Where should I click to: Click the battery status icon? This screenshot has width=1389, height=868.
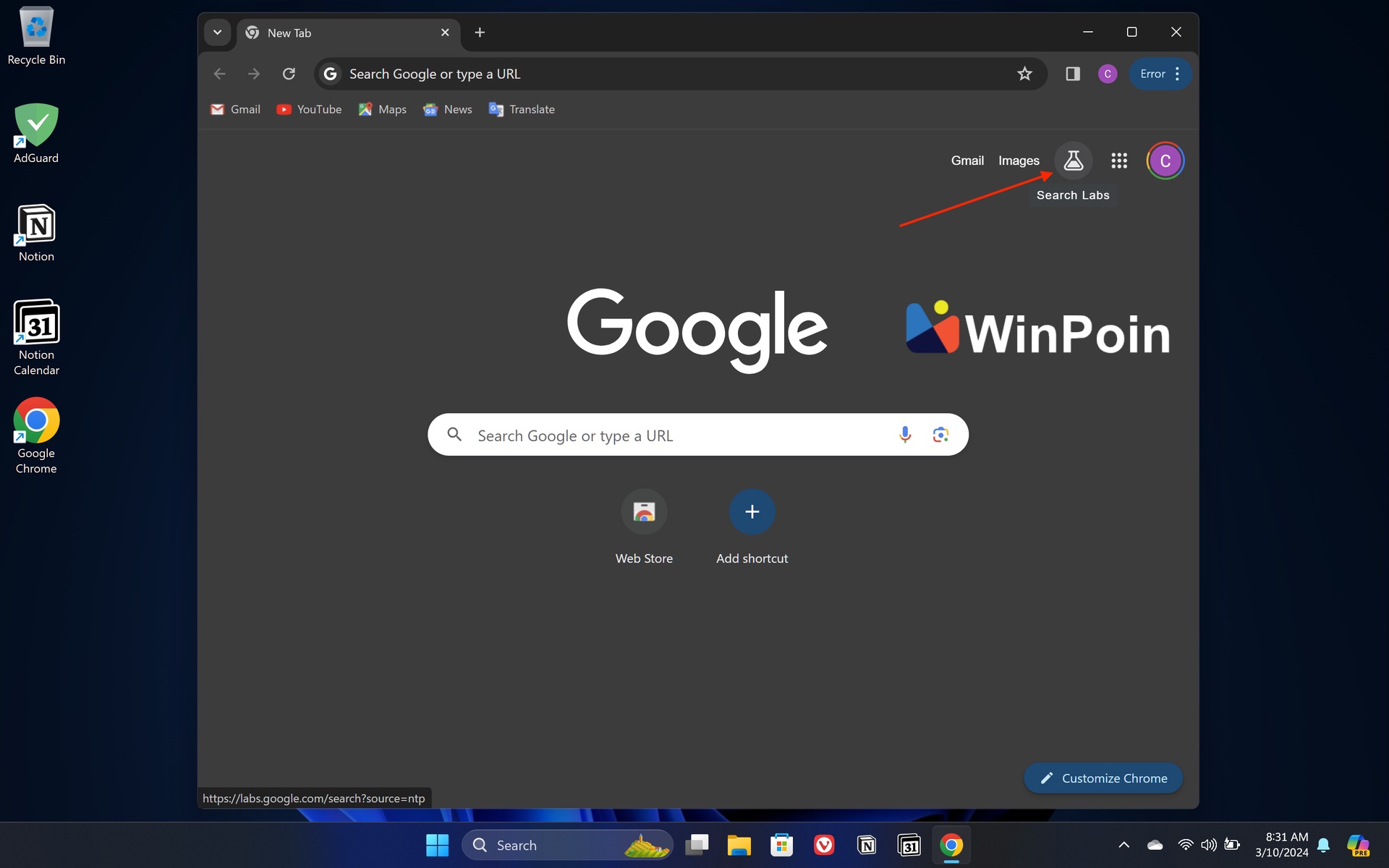tap(1232, 845)
